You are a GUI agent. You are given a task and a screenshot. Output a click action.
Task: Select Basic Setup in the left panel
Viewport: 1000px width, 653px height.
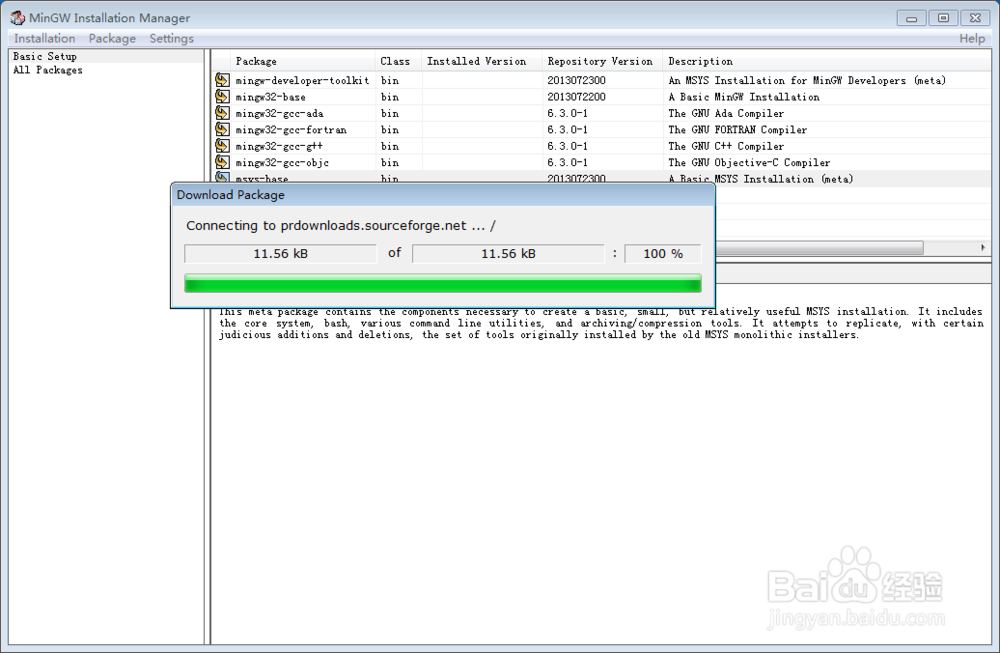45,56
